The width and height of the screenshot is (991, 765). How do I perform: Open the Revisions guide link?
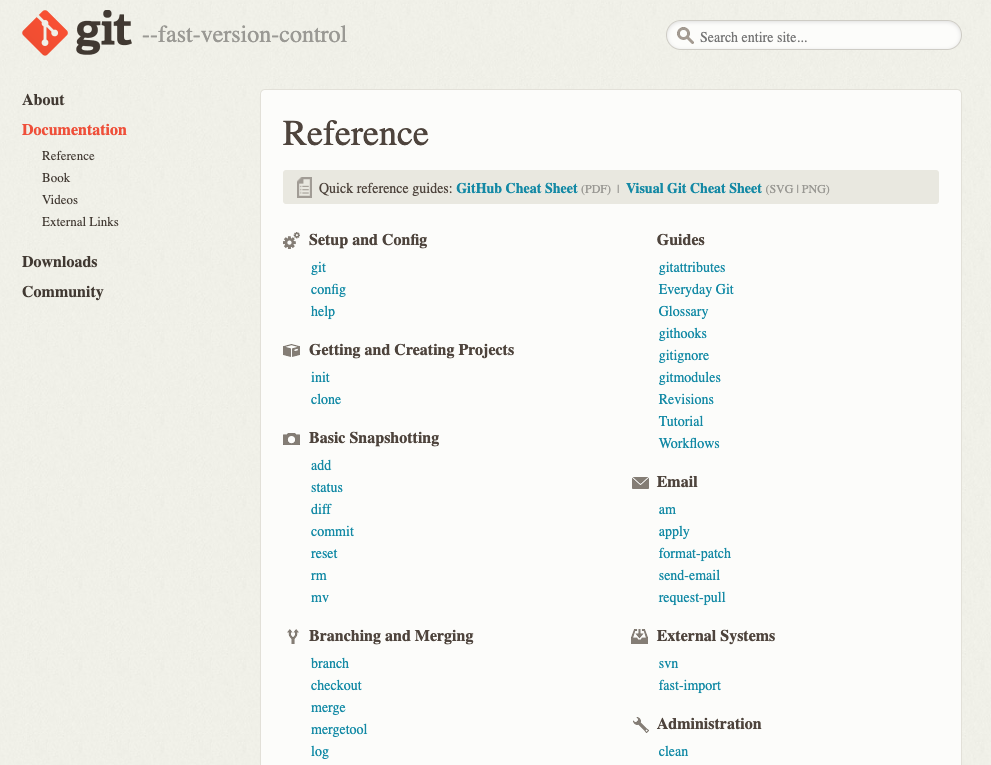click(686, 400)
